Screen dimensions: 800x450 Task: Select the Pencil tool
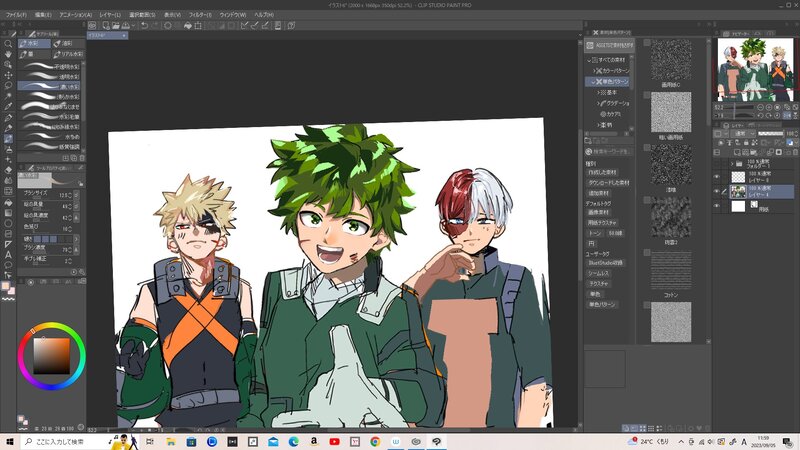[8, 128]
